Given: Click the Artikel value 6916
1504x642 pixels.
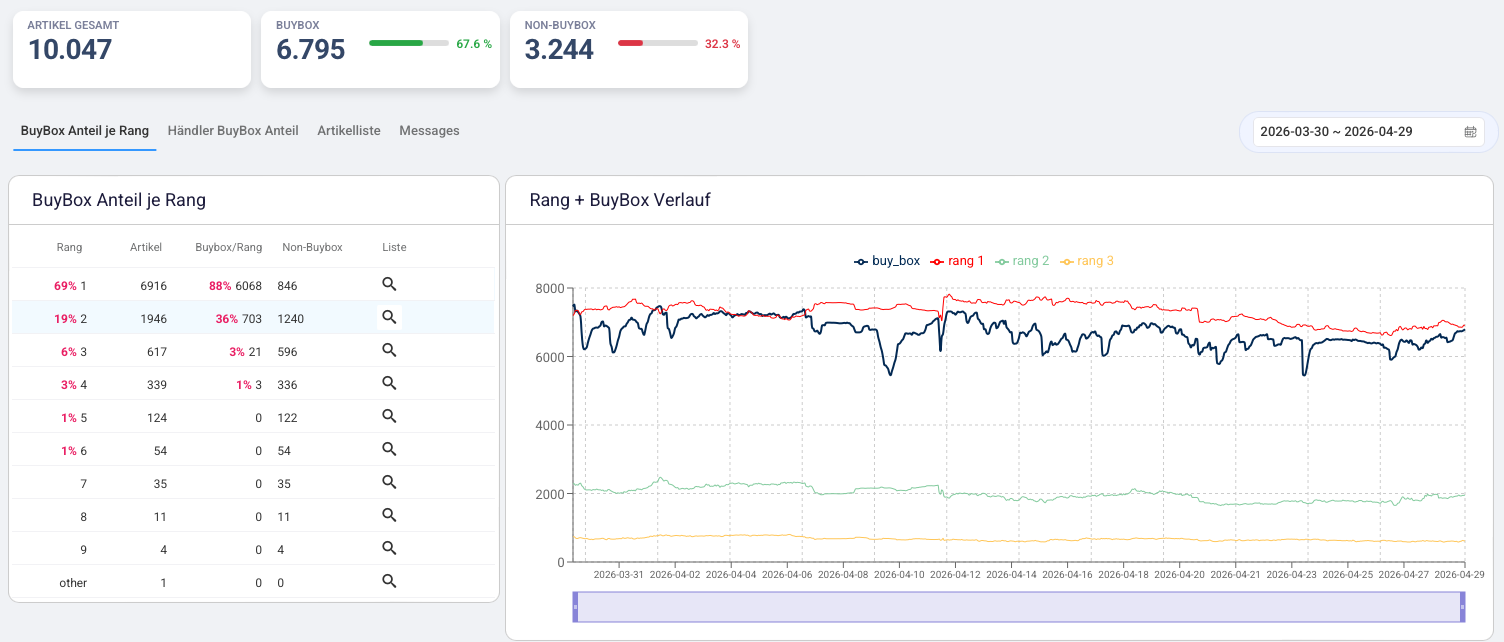Looking at the screenshot, I should [x=153, y=286].
